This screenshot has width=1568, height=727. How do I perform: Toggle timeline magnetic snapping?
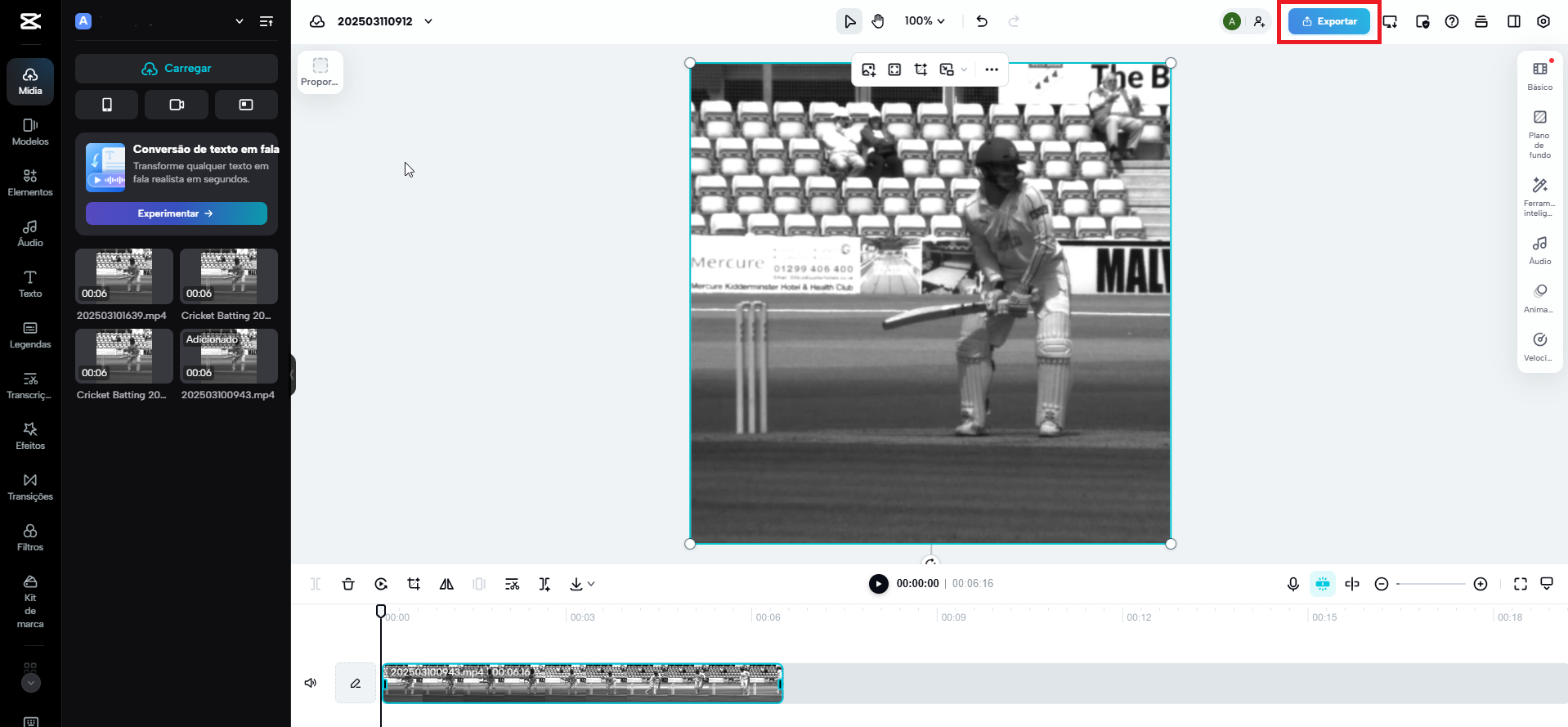[1322, 584]
